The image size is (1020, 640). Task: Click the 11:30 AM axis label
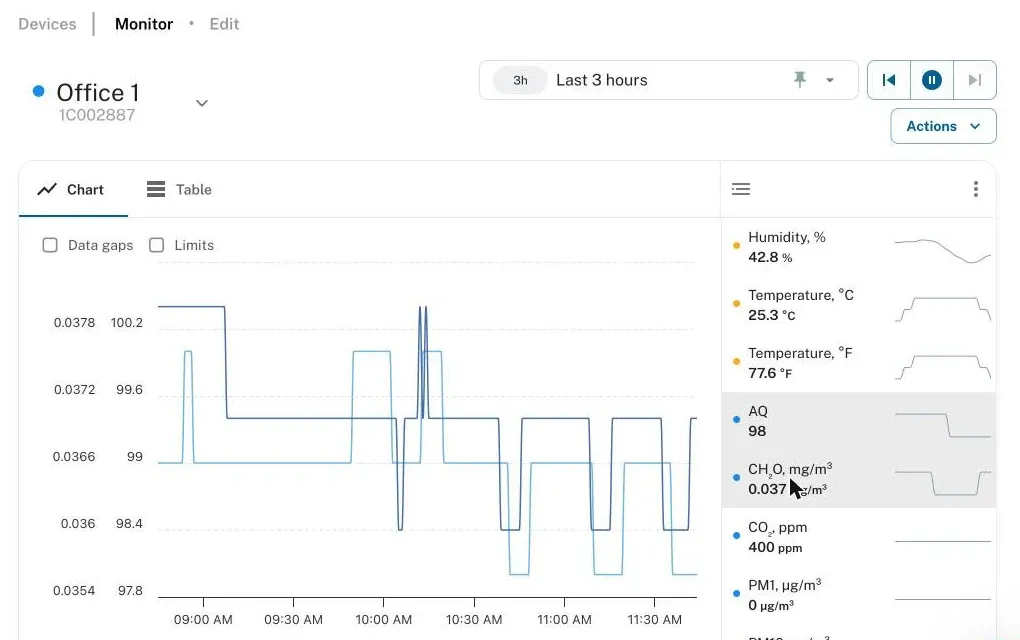coord(654,620)
